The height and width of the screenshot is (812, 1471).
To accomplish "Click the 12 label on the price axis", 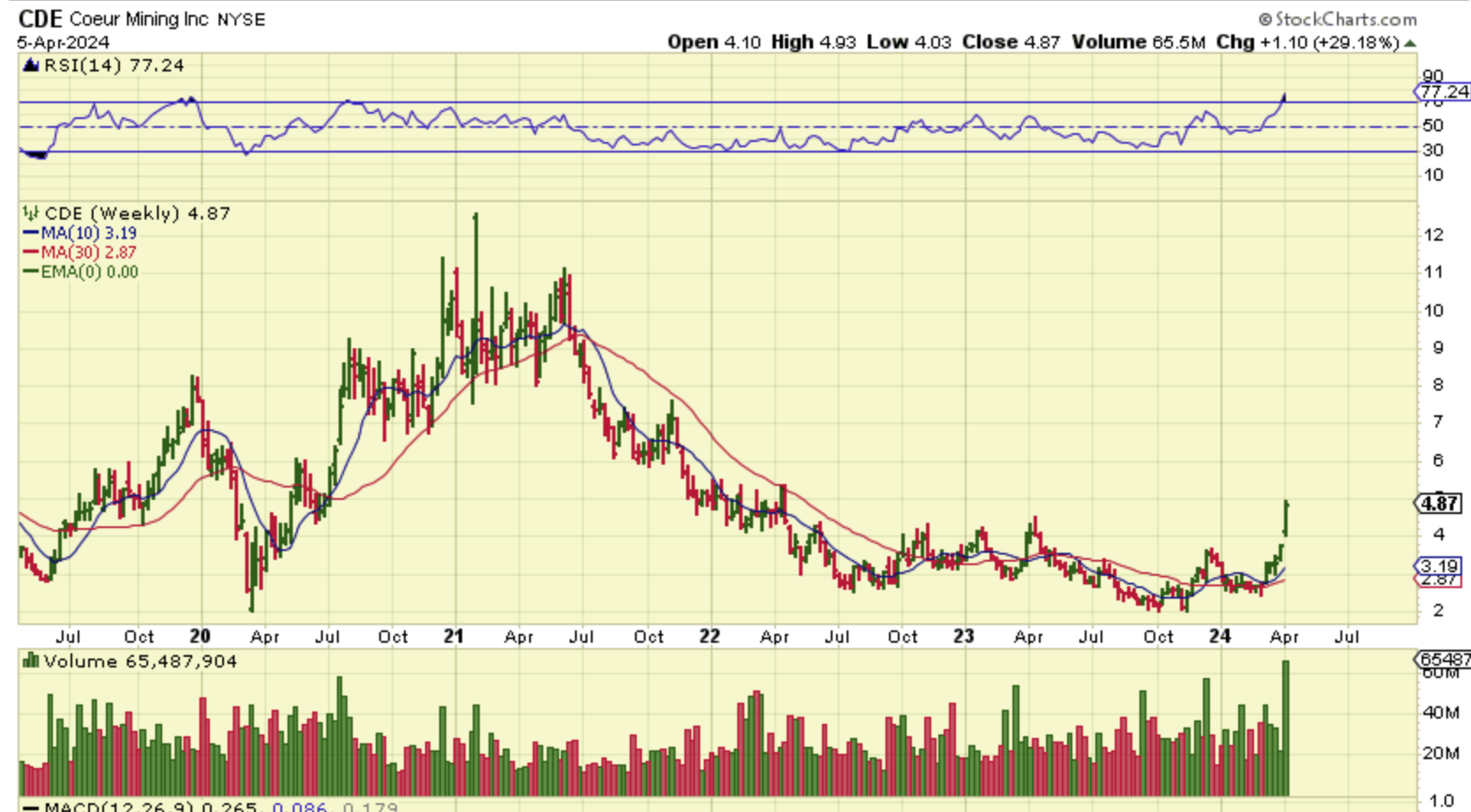I will [x=1434, y=235].
